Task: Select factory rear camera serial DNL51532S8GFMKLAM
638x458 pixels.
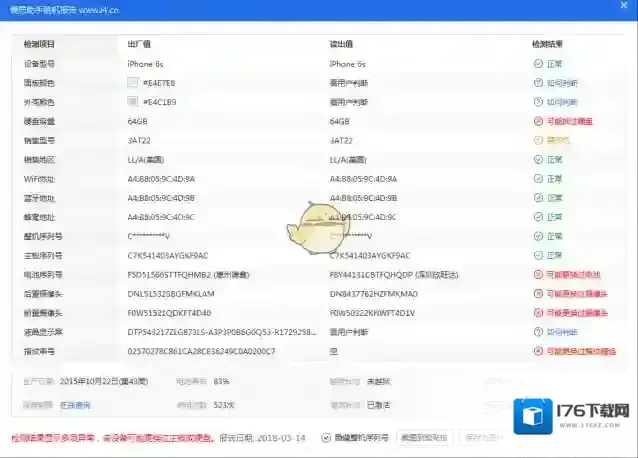Action: click(171, 294)
